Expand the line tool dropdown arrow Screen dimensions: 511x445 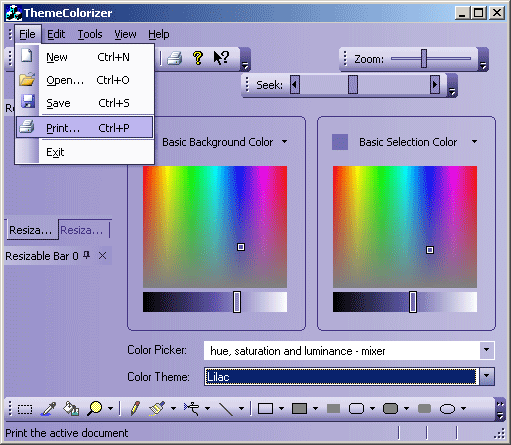click(241, 409)
